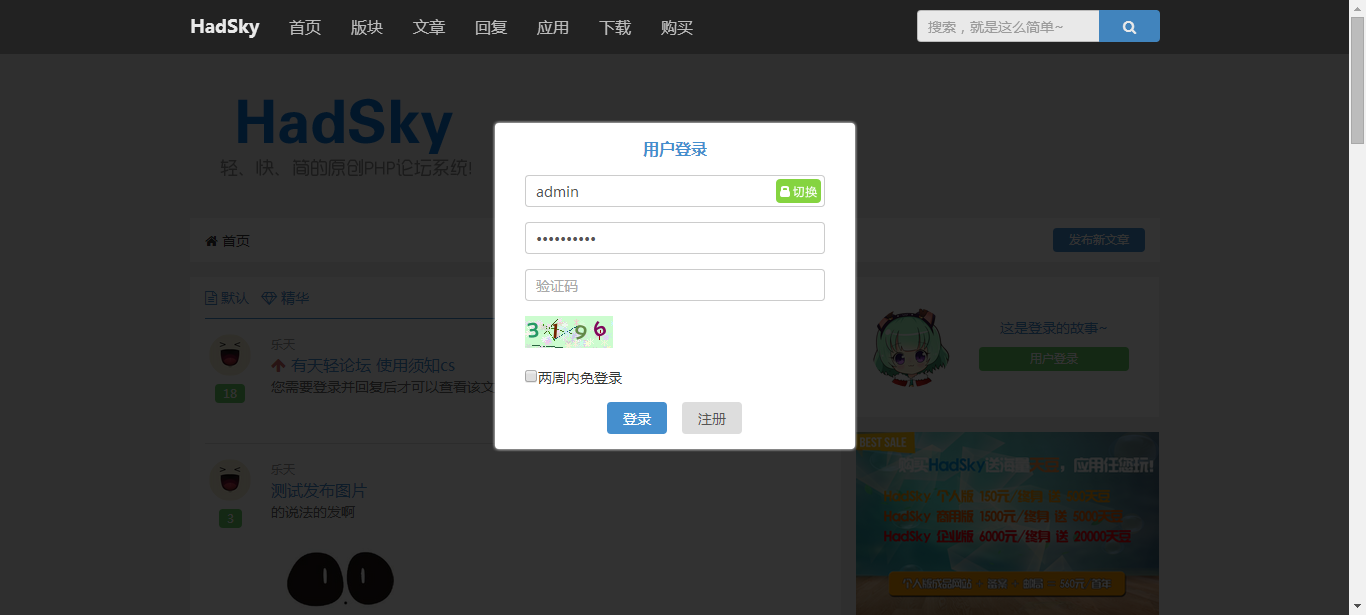The image size is (1366, 615).
Task: Tick the 两周内免登录 checkbox
Action: coord(531,377)
